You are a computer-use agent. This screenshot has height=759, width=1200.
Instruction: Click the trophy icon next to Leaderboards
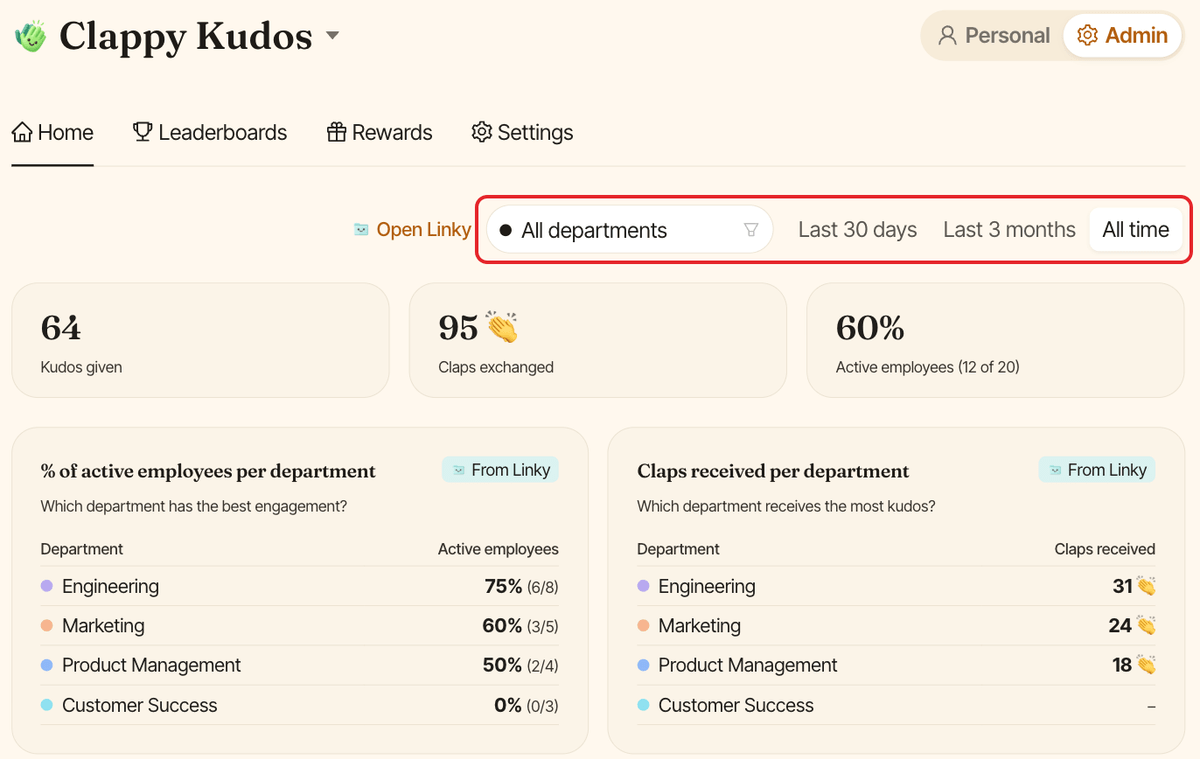143,132
